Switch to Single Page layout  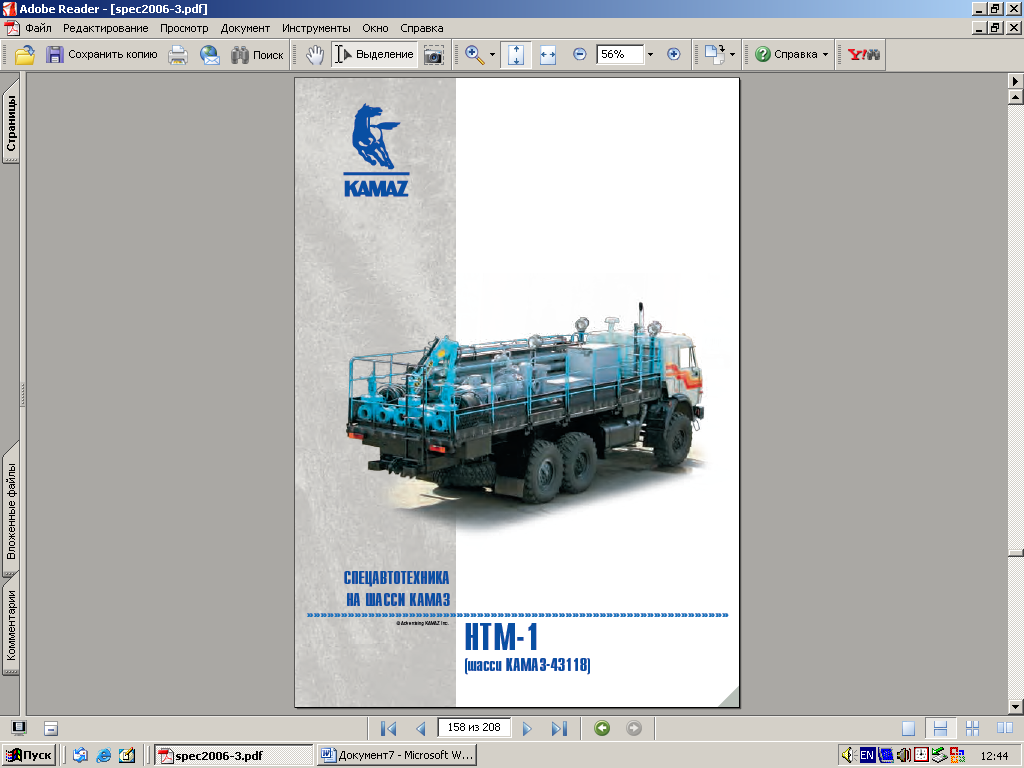click(x=908, y=728)
